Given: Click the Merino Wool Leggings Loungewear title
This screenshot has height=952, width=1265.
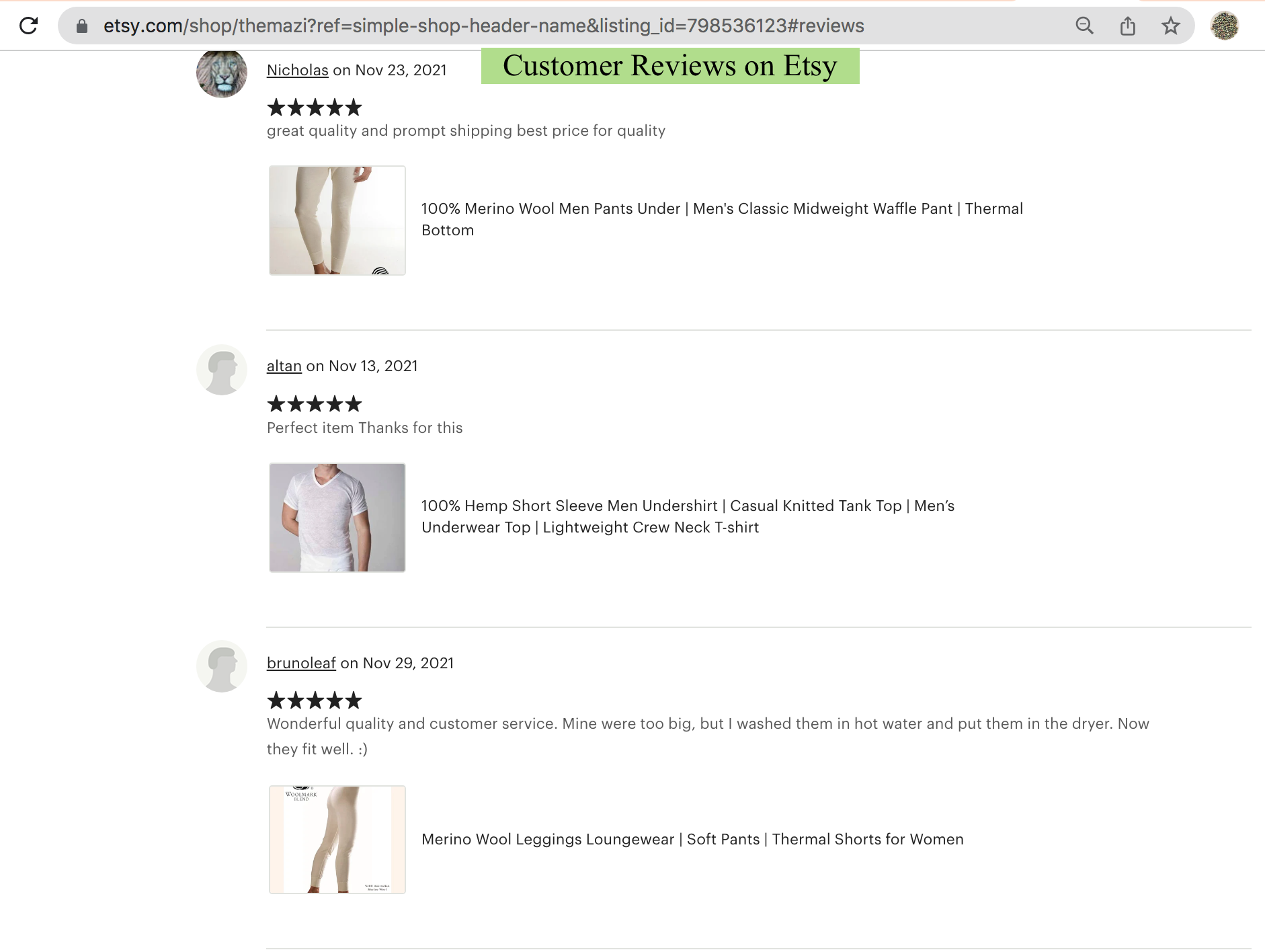Looking at the screenshot, I should (692, 839).
